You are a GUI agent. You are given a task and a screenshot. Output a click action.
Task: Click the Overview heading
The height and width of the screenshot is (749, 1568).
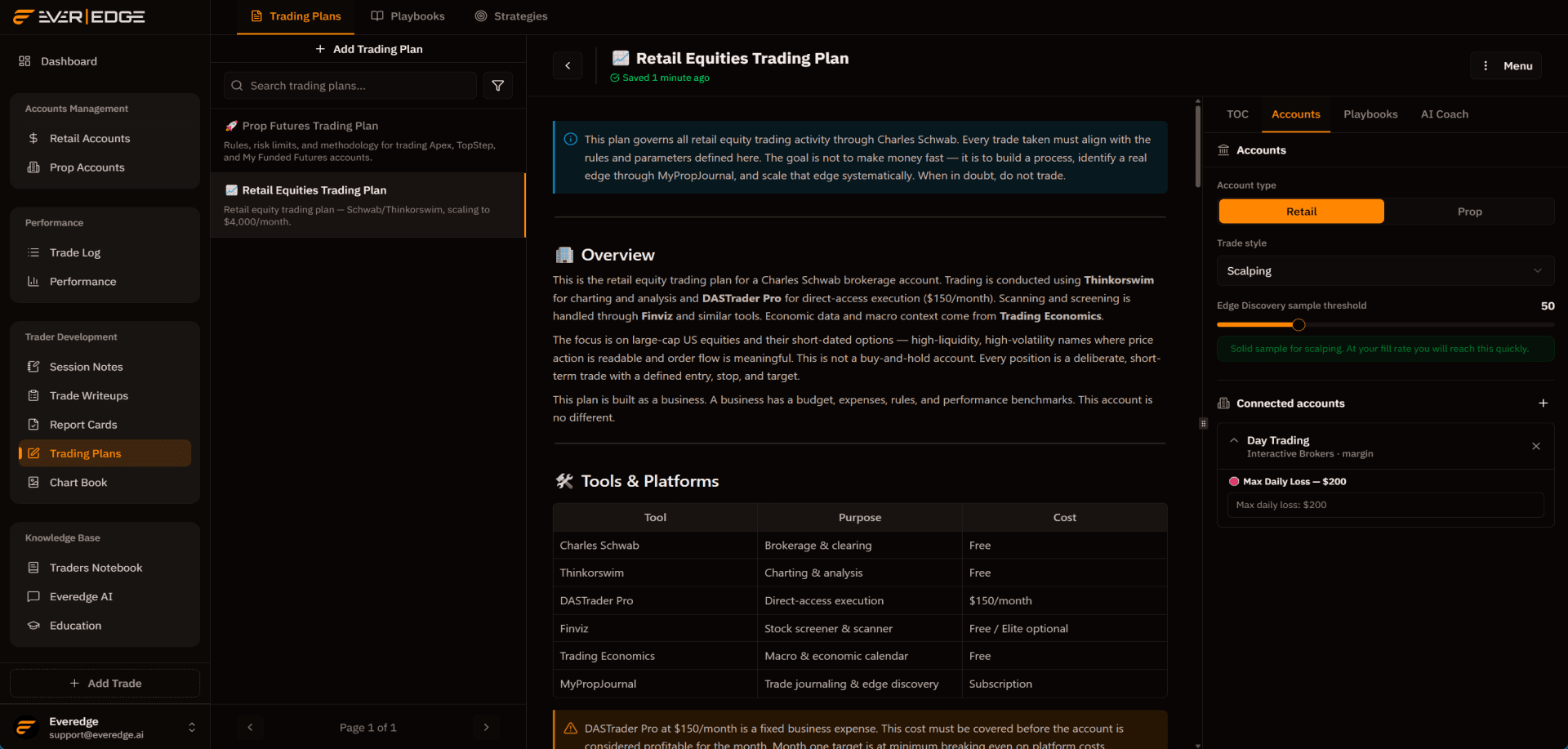point(617,255)
